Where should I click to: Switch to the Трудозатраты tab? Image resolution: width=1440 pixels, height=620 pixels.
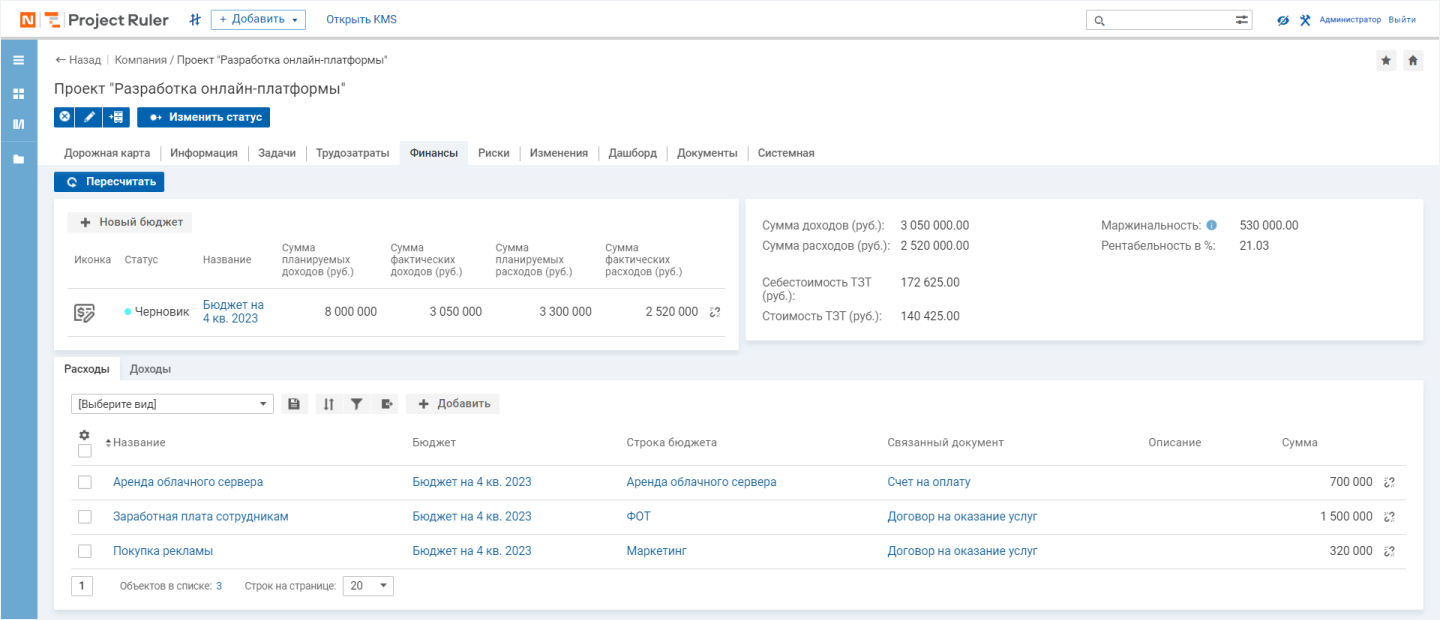(353, 153)
